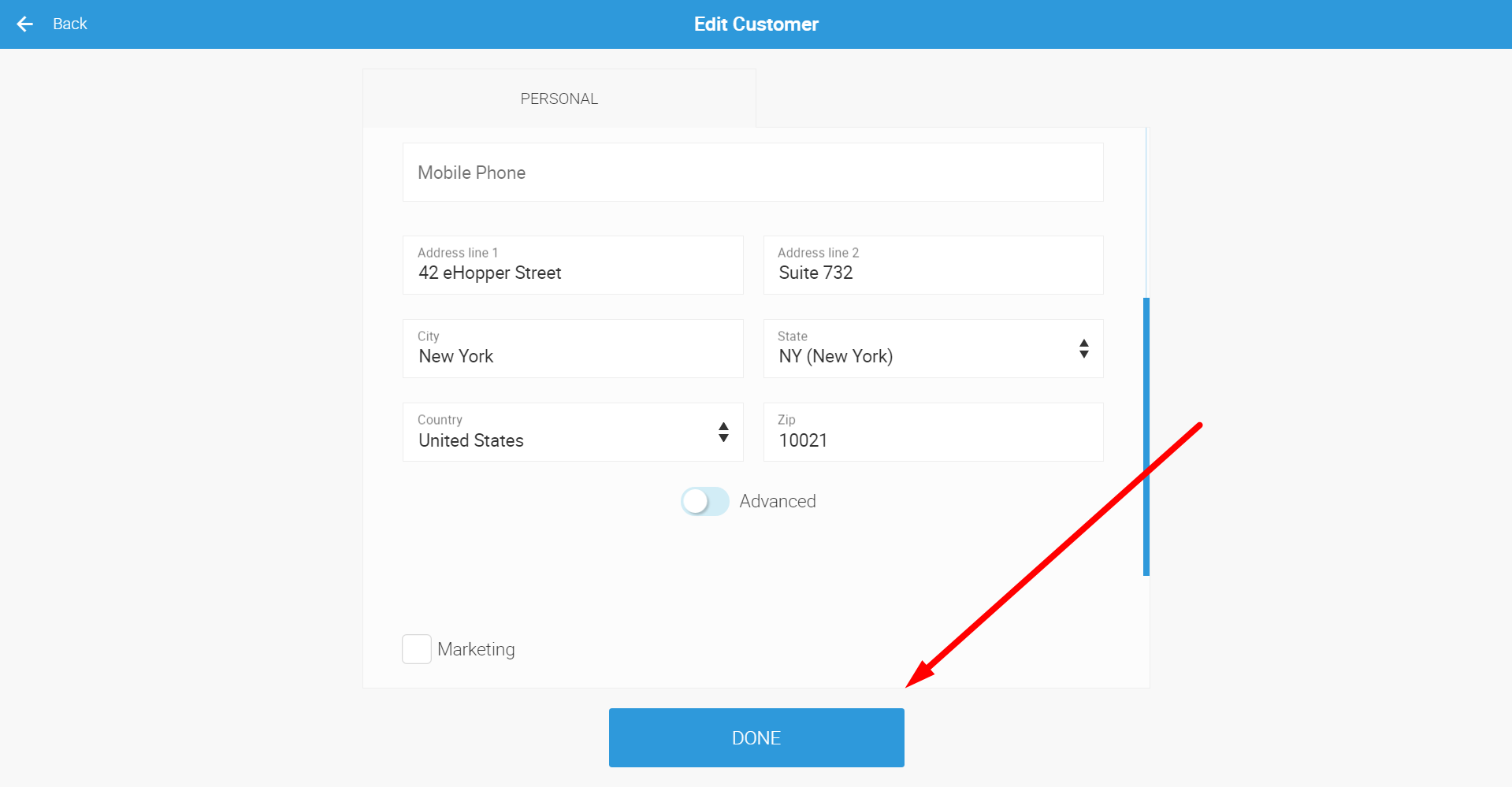1512x787 pixels.
Task: Click the Back text link
Action: pyautogui.click(x=69, y=24)
